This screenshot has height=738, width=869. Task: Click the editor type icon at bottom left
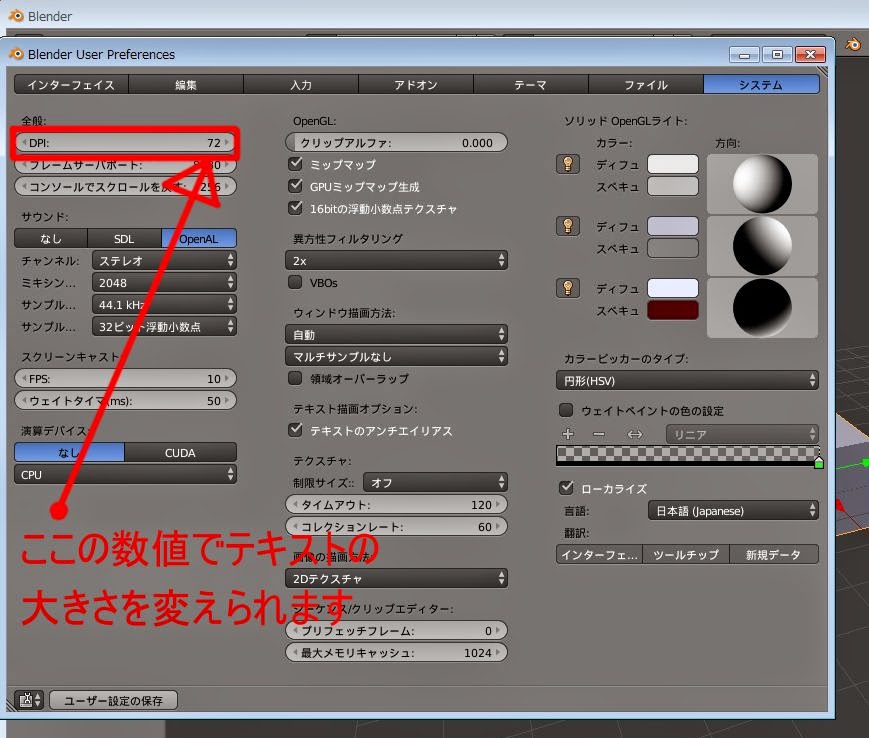[x=29, y=700]
